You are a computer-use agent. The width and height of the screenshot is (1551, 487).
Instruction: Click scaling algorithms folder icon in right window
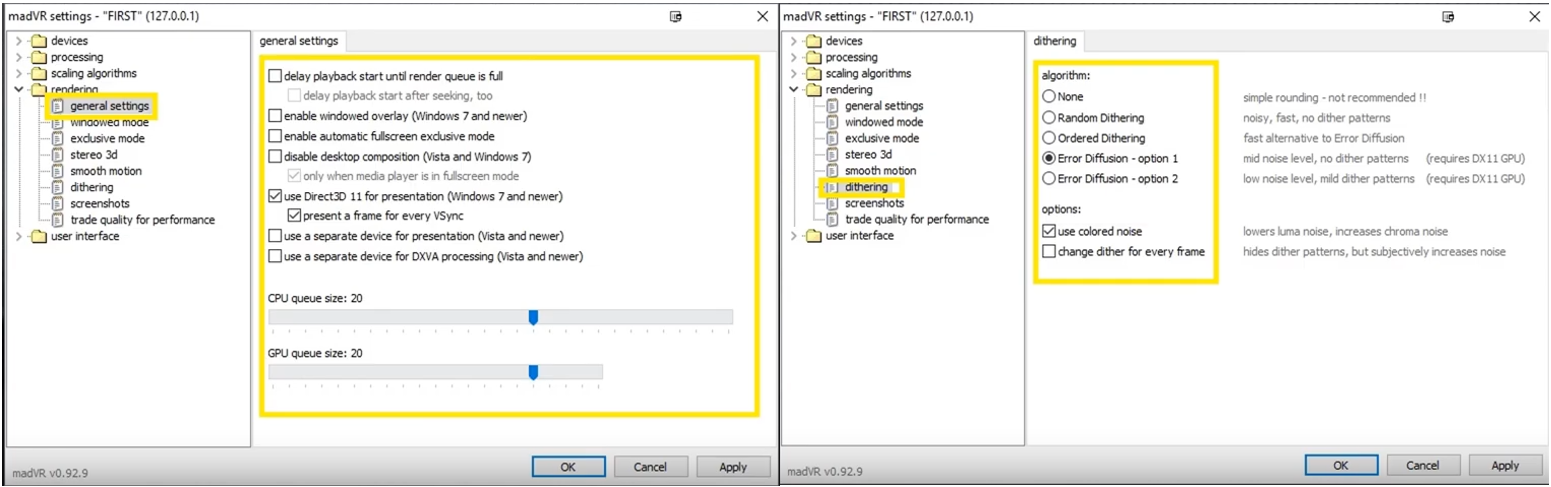click(x=814, y=73)
